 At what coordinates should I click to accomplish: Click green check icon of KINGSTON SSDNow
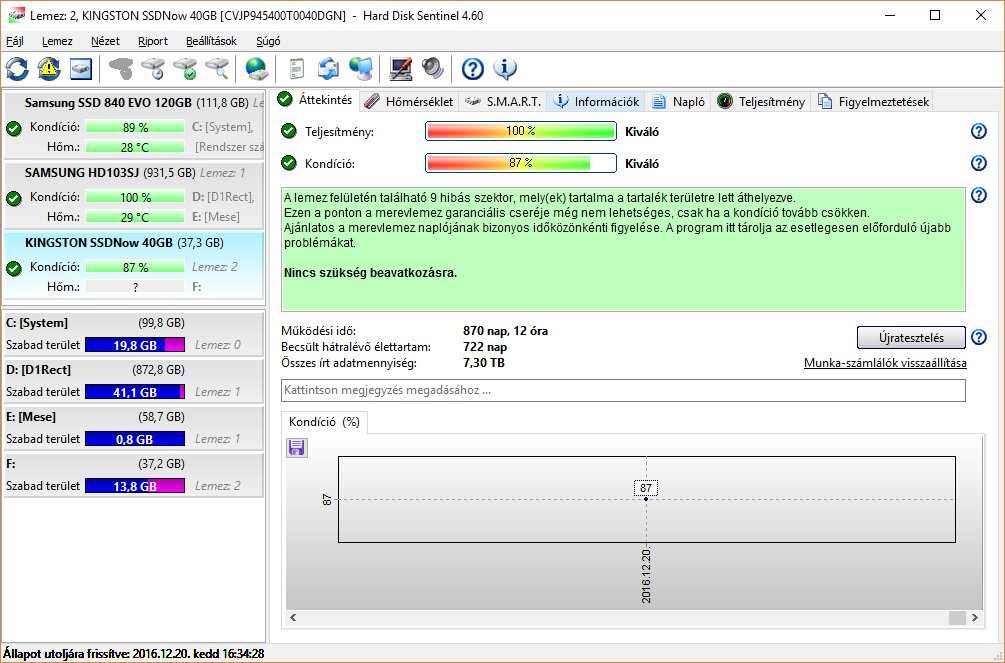14,268
